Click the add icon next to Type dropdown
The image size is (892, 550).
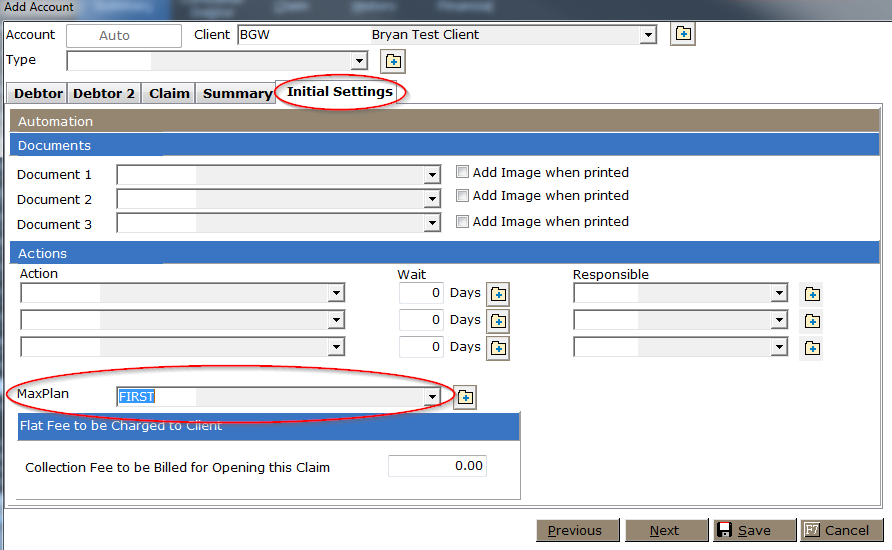393,61
